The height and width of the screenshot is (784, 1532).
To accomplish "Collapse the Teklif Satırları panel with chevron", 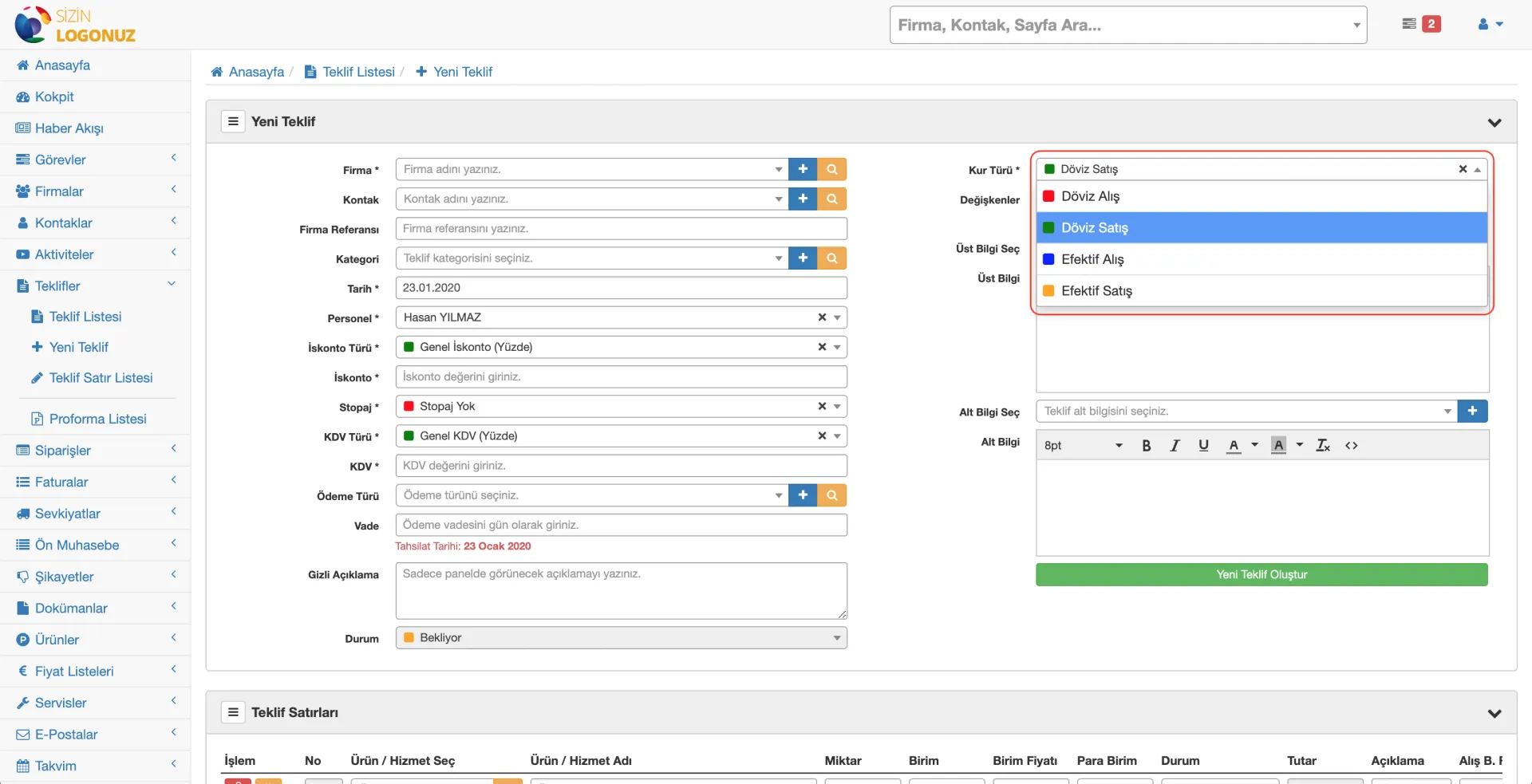I will click(x=1494, y=713).
